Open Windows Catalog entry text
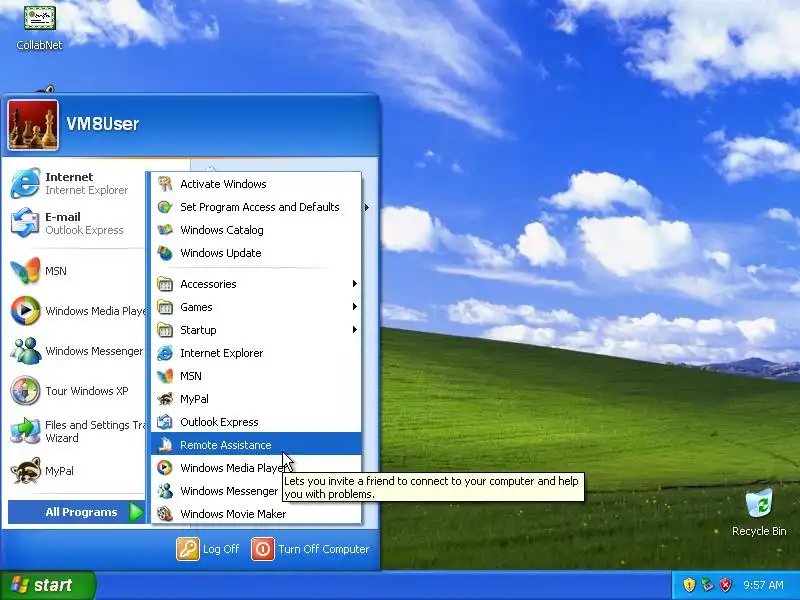Viewport: 800px width, 600px height. pos(222,230)
